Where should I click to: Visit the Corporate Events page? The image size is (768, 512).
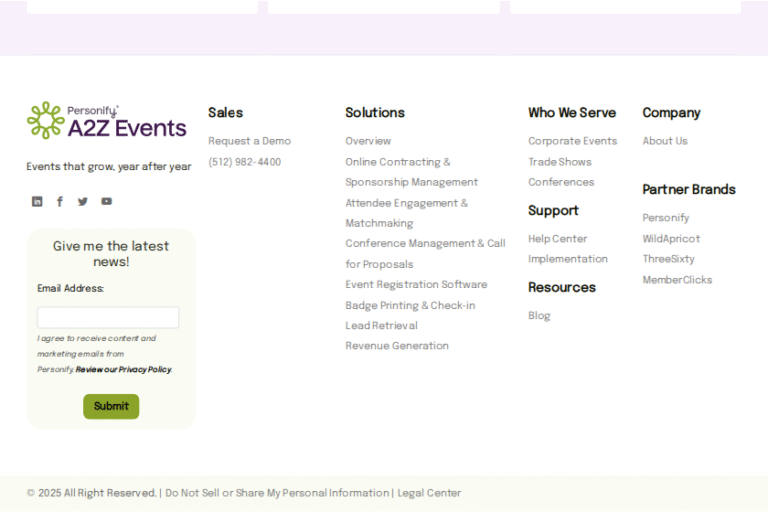(572, 141)
